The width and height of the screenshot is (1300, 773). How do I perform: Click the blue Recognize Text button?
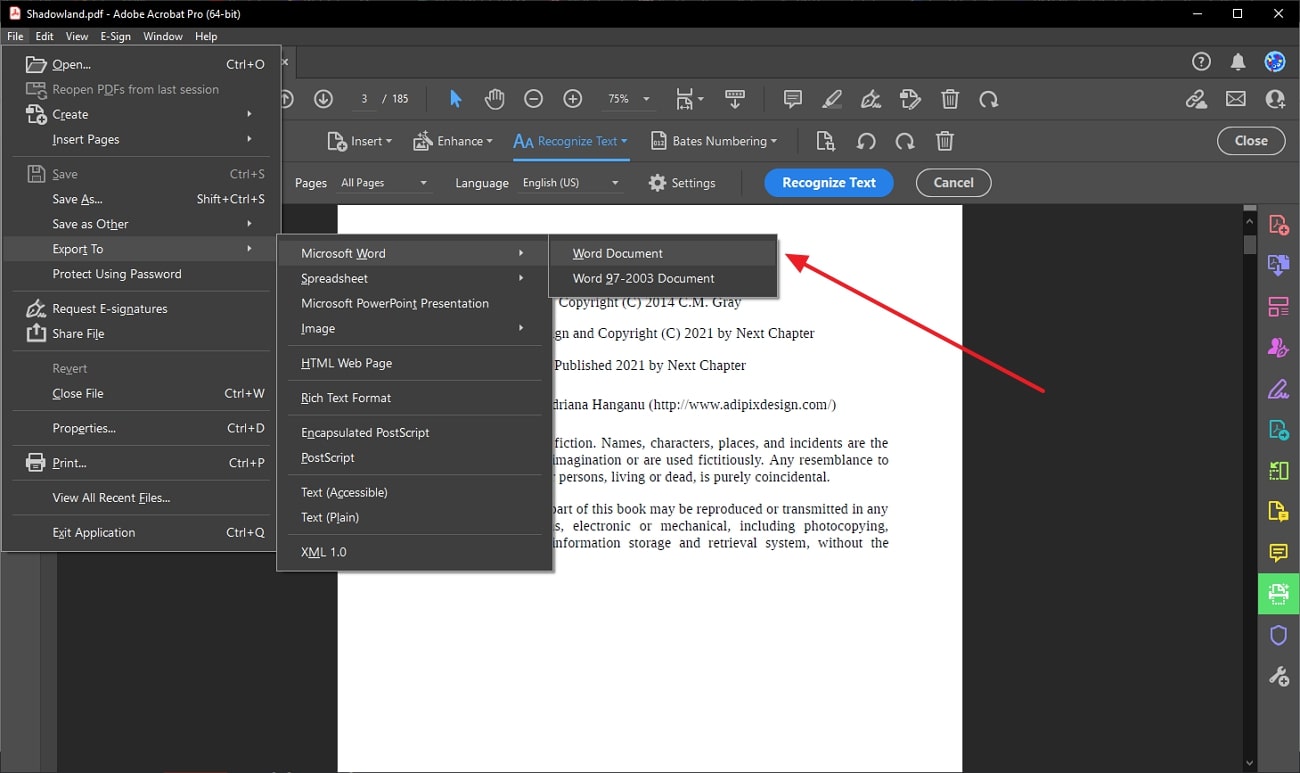point(829,183)
